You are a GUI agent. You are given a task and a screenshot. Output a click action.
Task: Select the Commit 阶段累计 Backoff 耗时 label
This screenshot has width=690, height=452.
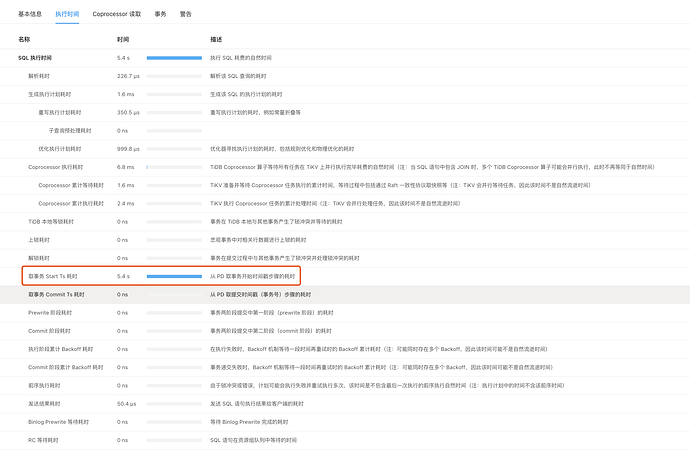click(66, 367)
